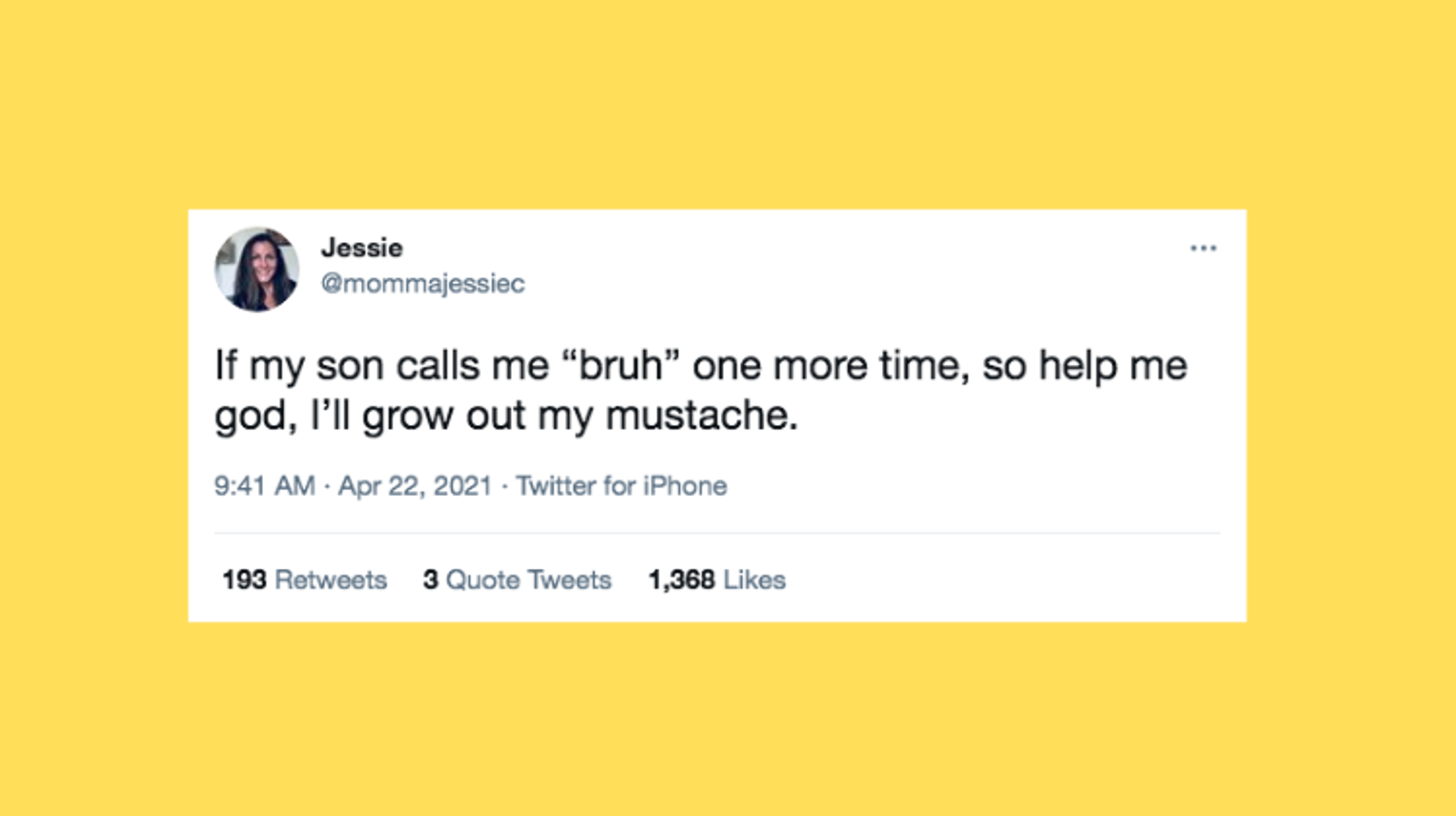Show the 1,368 Likes list

tap(717, 580)
